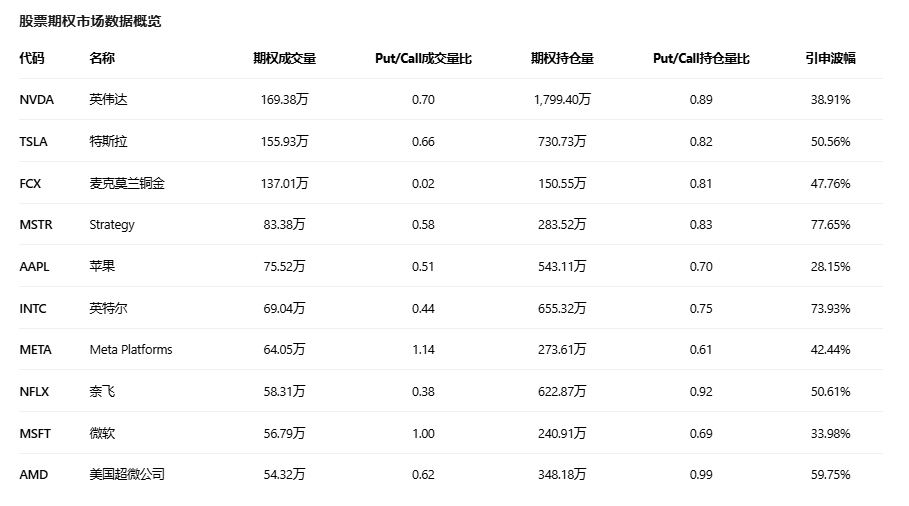
Task: Click the 引申波幅 column header
Action: [830, 58]
